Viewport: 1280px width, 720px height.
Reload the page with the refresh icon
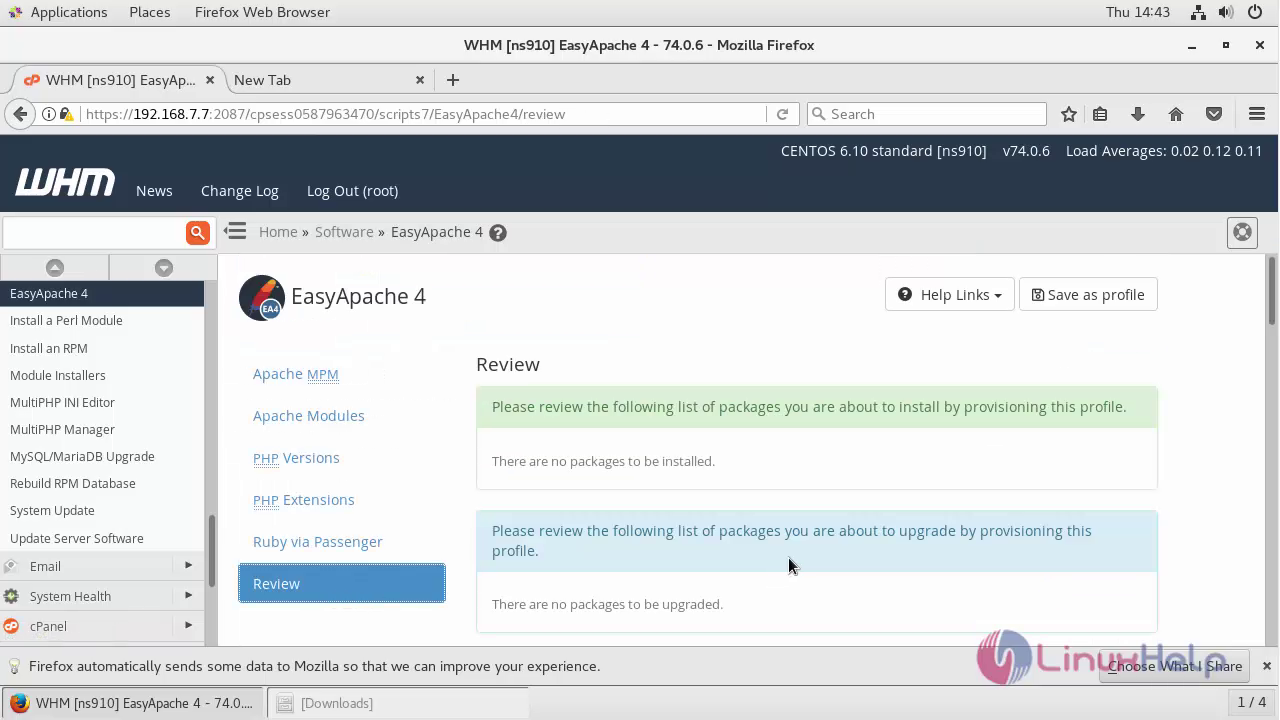(782, 114)
